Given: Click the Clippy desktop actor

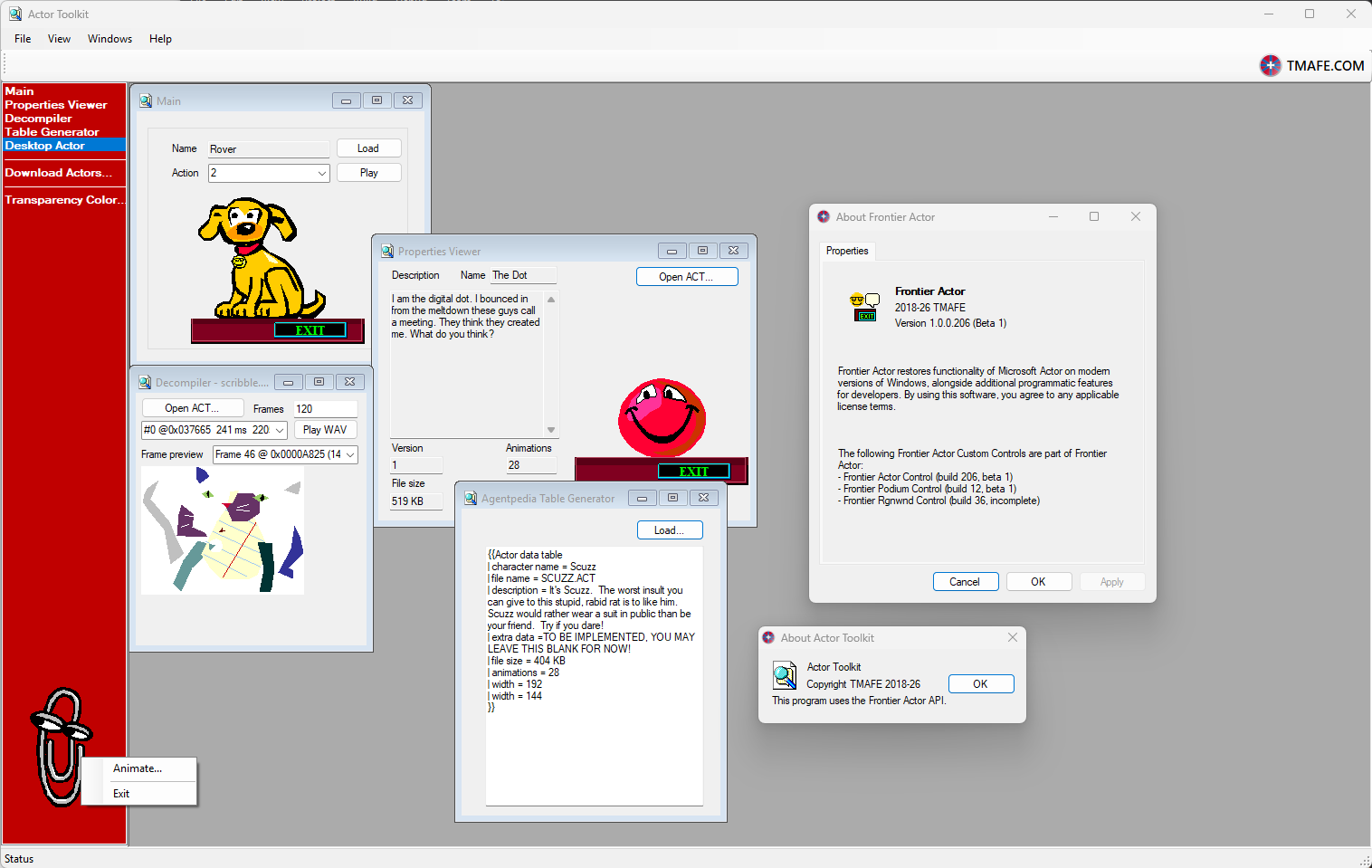Looking at the screenshot, I should 60,744.
